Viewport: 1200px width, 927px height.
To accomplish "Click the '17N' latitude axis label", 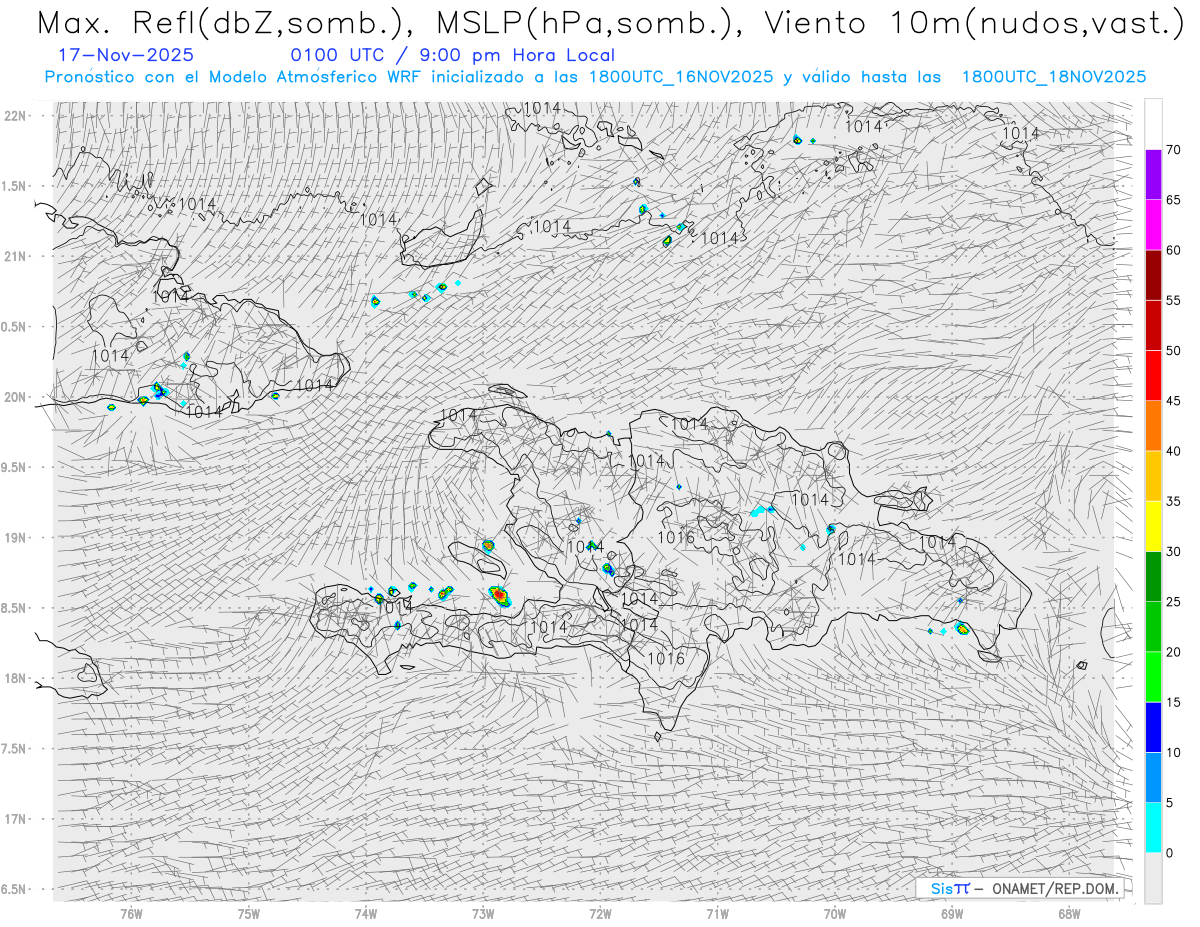I will (17, 819).
